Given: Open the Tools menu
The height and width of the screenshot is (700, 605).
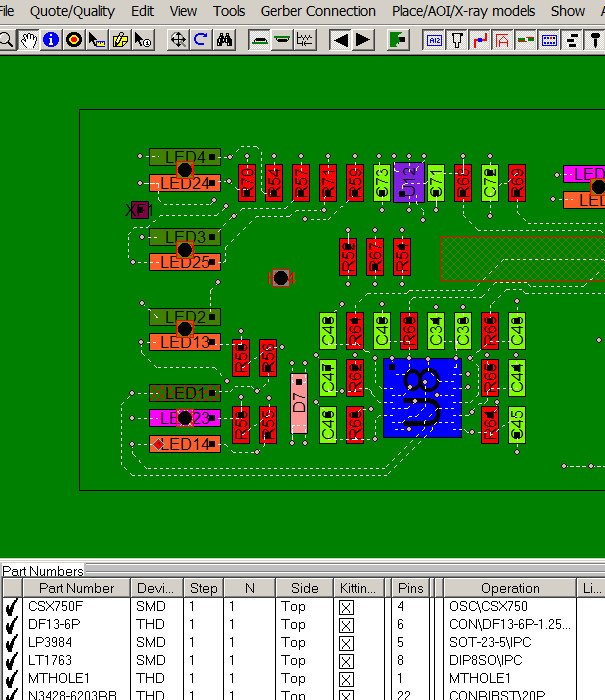Looking at the screenshot, I should [x=229, y=11].
